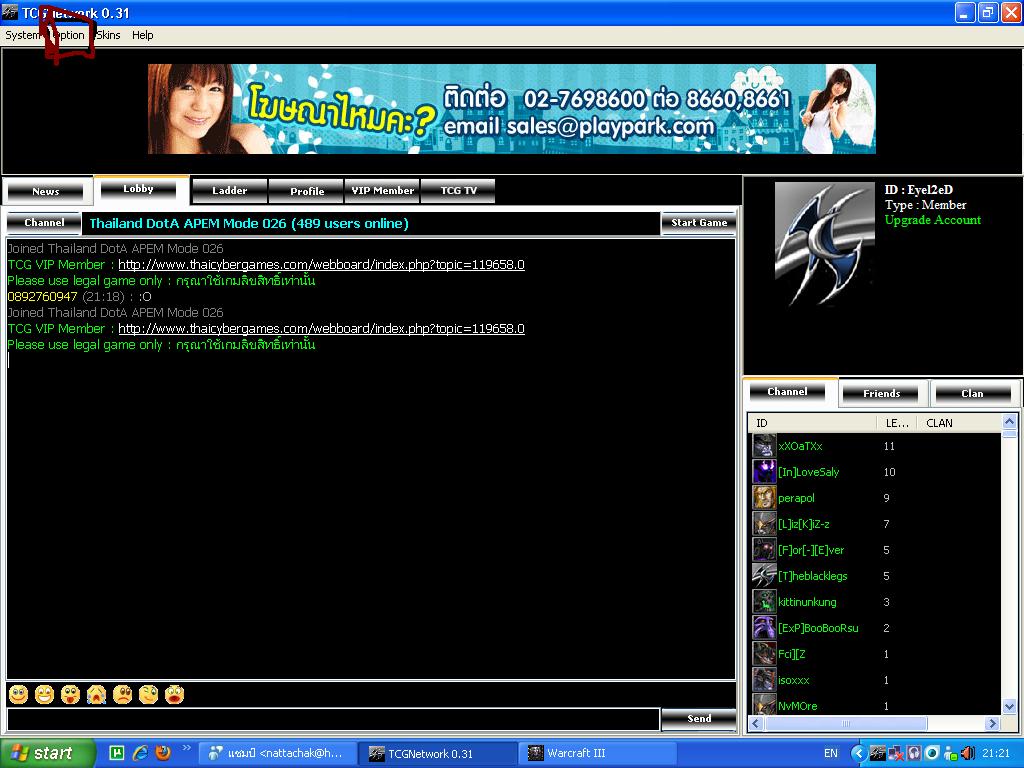Select the Friends tab in user panel
Screen dimensions: 1024x768
point(882,393)
